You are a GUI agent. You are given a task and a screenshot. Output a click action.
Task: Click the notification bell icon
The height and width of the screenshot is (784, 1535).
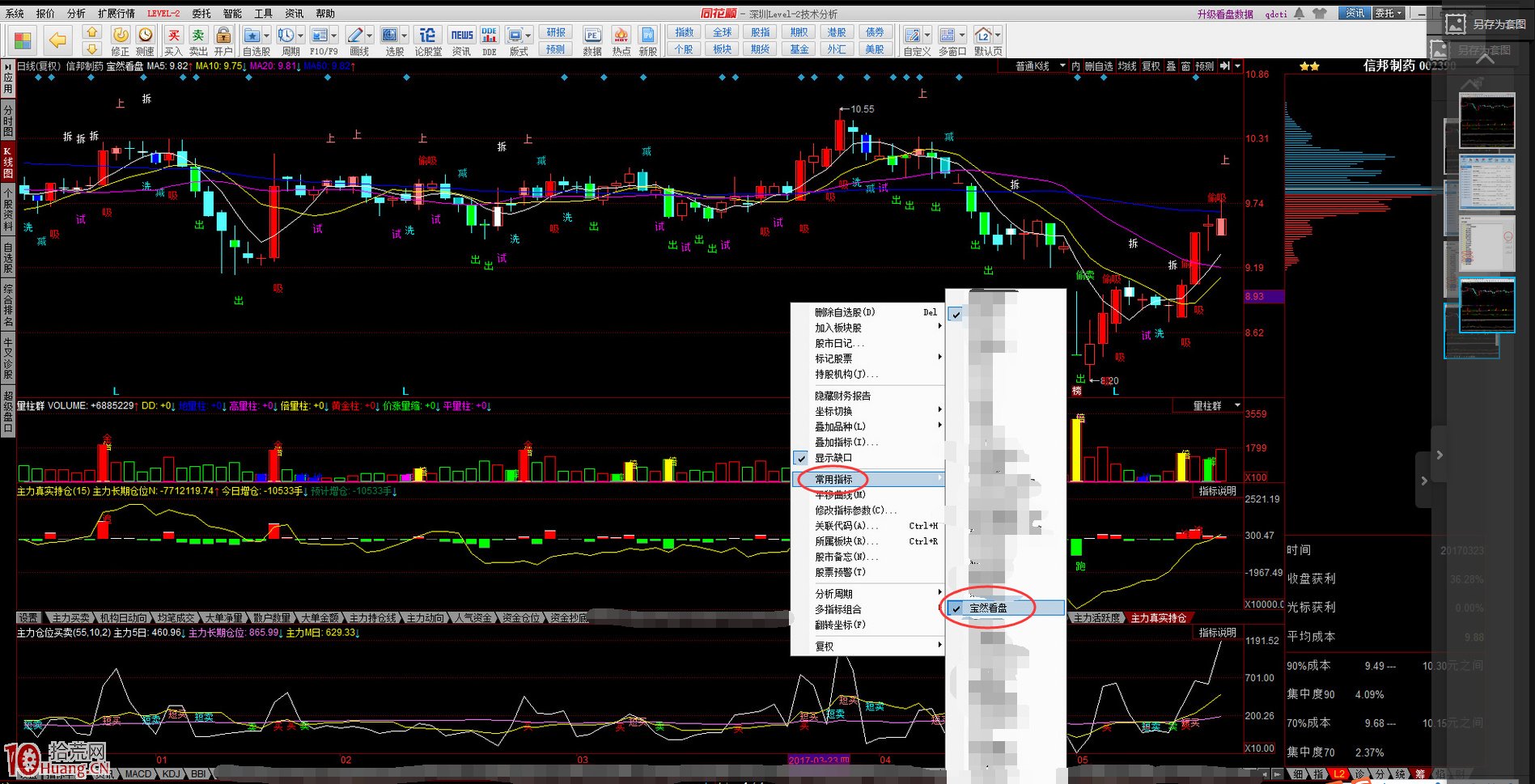tap(1299, 13)
